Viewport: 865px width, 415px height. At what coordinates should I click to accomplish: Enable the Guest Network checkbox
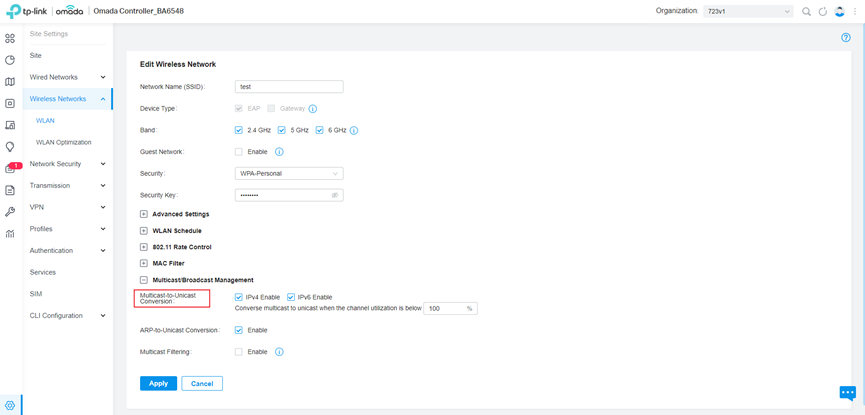(x=239, y=152)
